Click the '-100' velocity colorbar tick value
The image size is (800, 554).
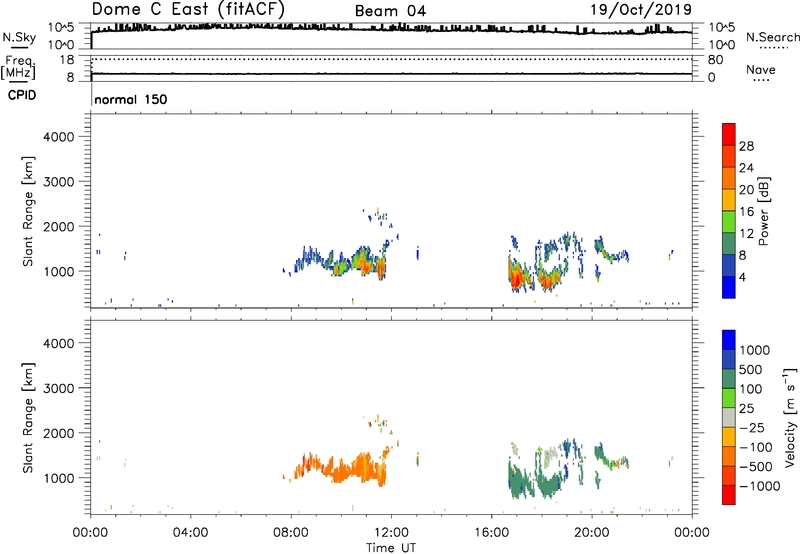coord(756,447)
